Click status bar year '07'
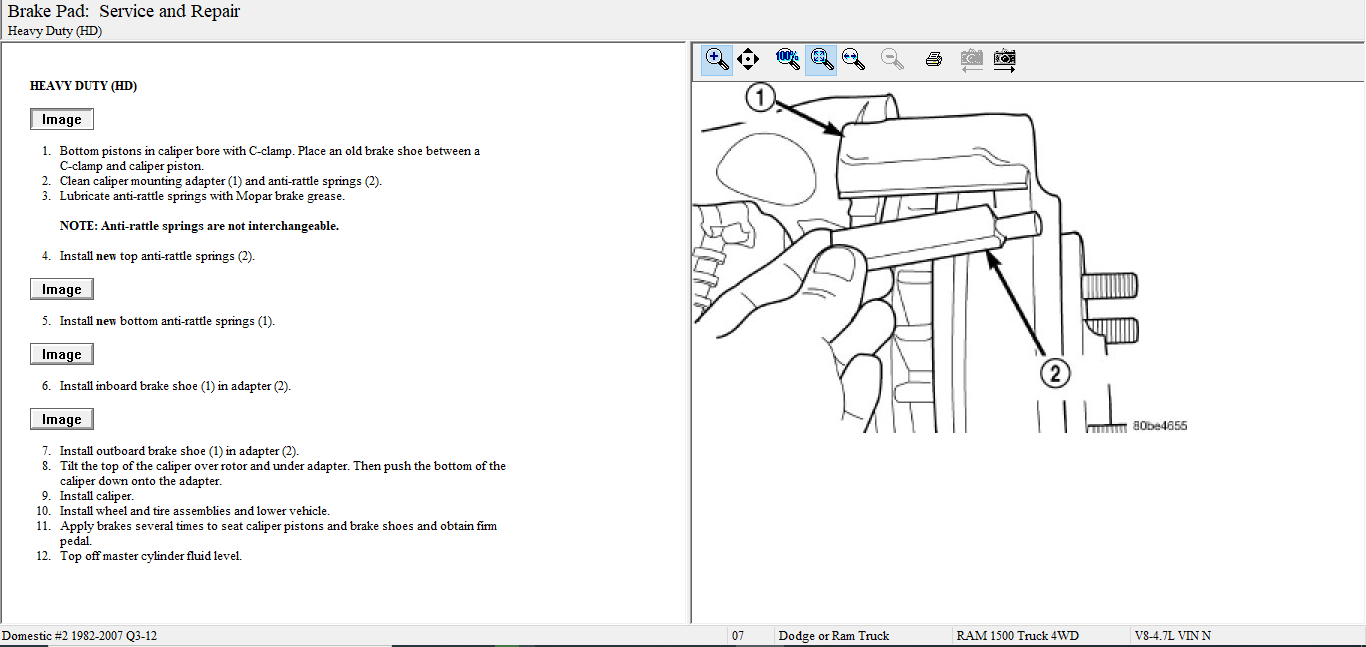Viewport: 1366px width, 647px height. click(x=738, y=636)
